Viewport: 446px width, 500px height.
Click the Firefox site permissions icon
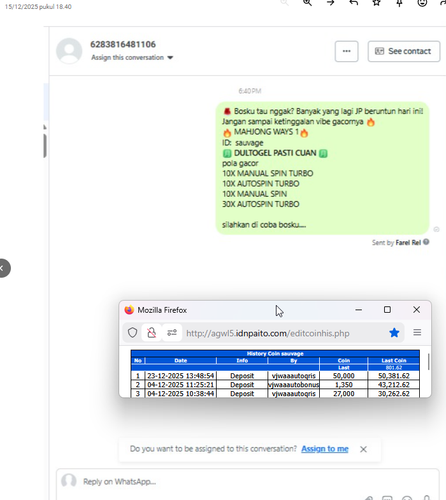pyautogui.click(x=172, y=333)
